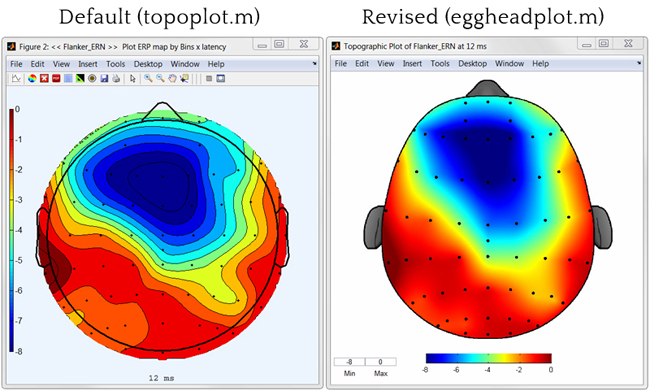Open the Help menu in Figure 2 window
Image resolution: width=650 pixels, height=391 pixels.
click(216, 64)
